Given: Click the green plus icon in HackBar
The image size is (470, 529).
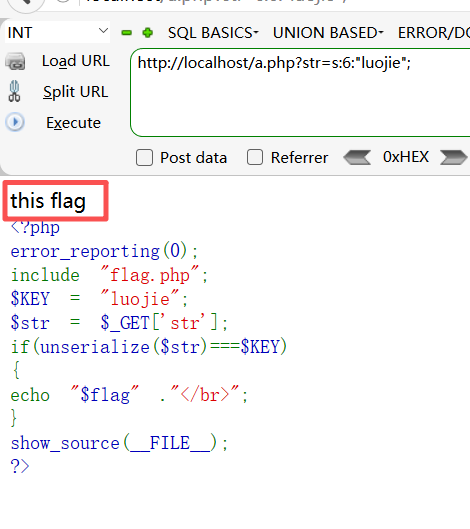Looking at the screenshot, I should 148,33.
